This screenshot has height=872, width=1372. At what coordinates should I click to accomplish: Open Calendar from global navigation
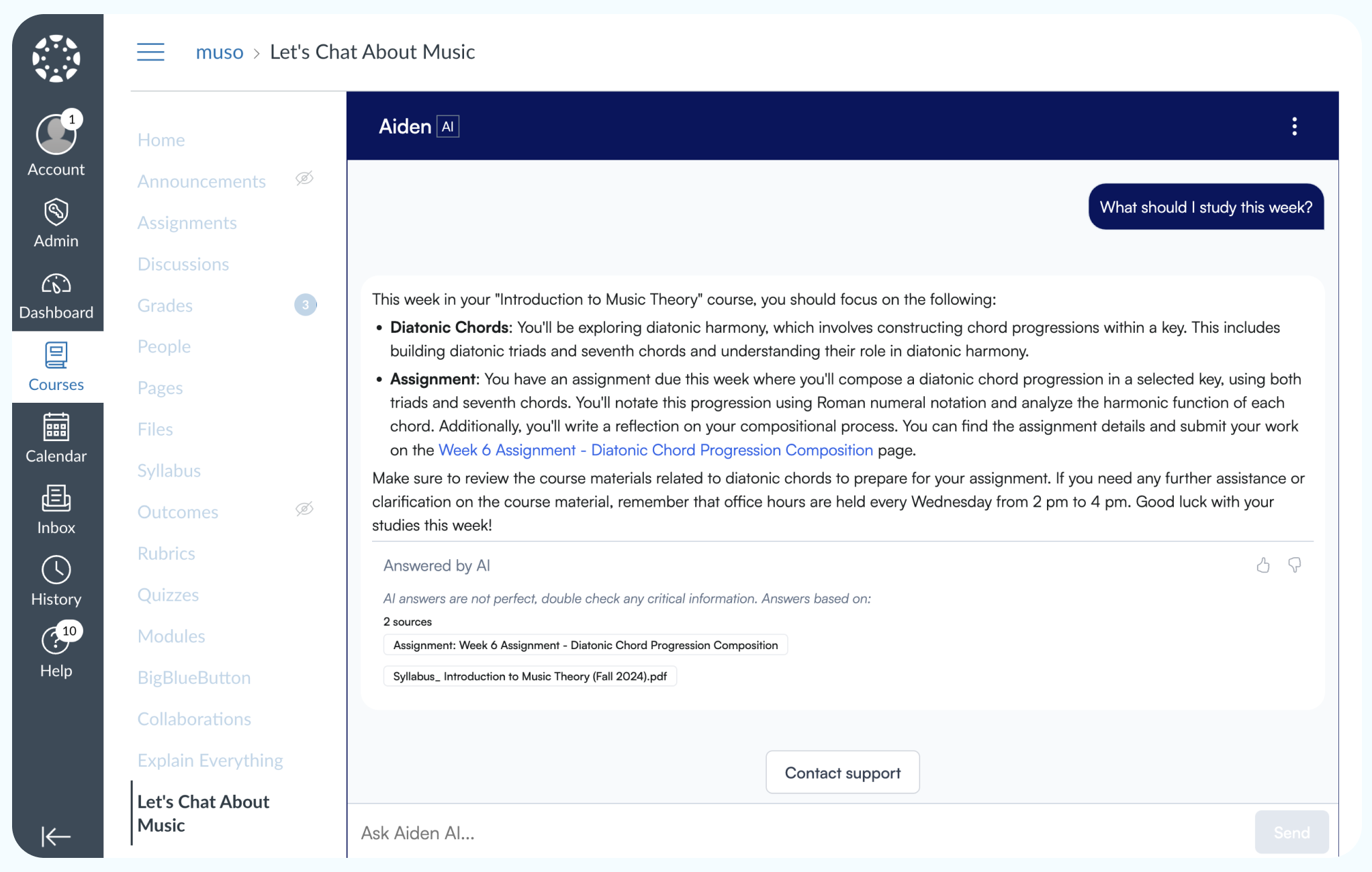(56, 428)
